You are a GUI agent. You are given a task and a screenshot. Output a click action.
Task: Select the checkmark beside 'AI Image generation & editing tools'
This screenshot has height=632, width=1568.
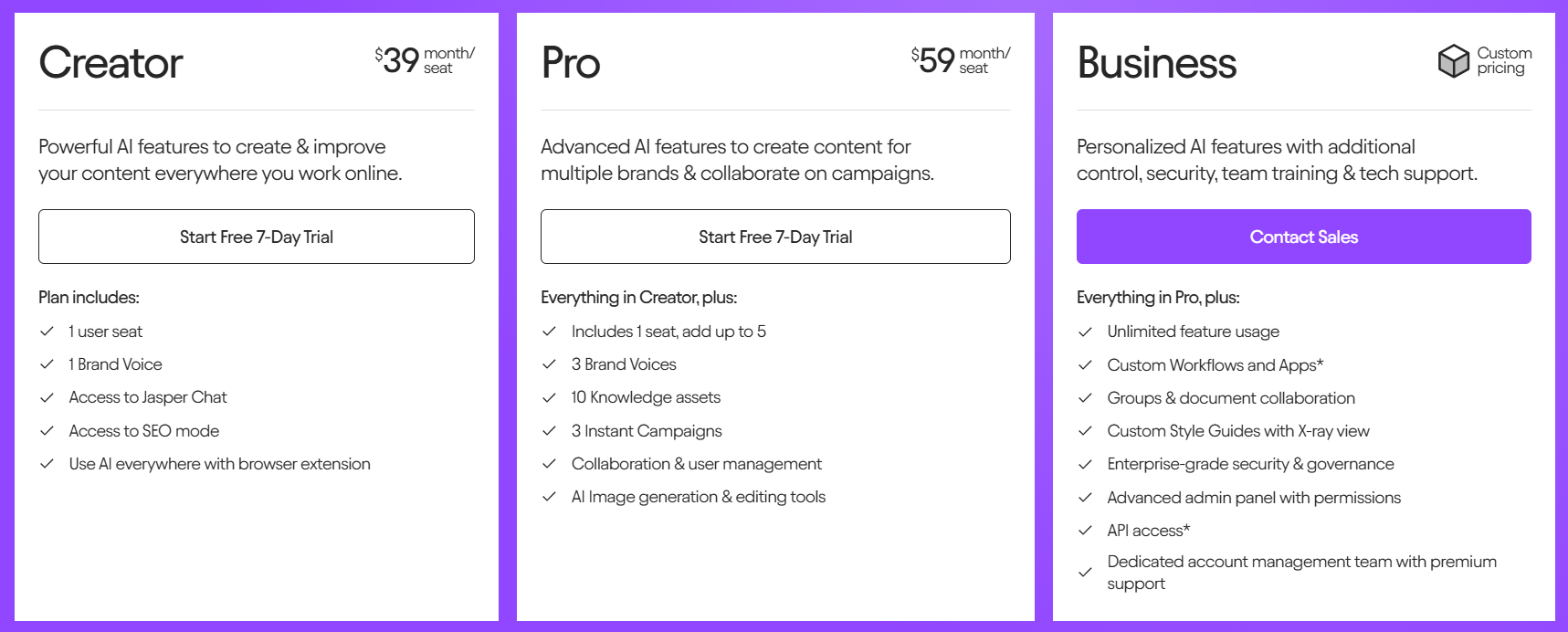click(x=550, y=497)
